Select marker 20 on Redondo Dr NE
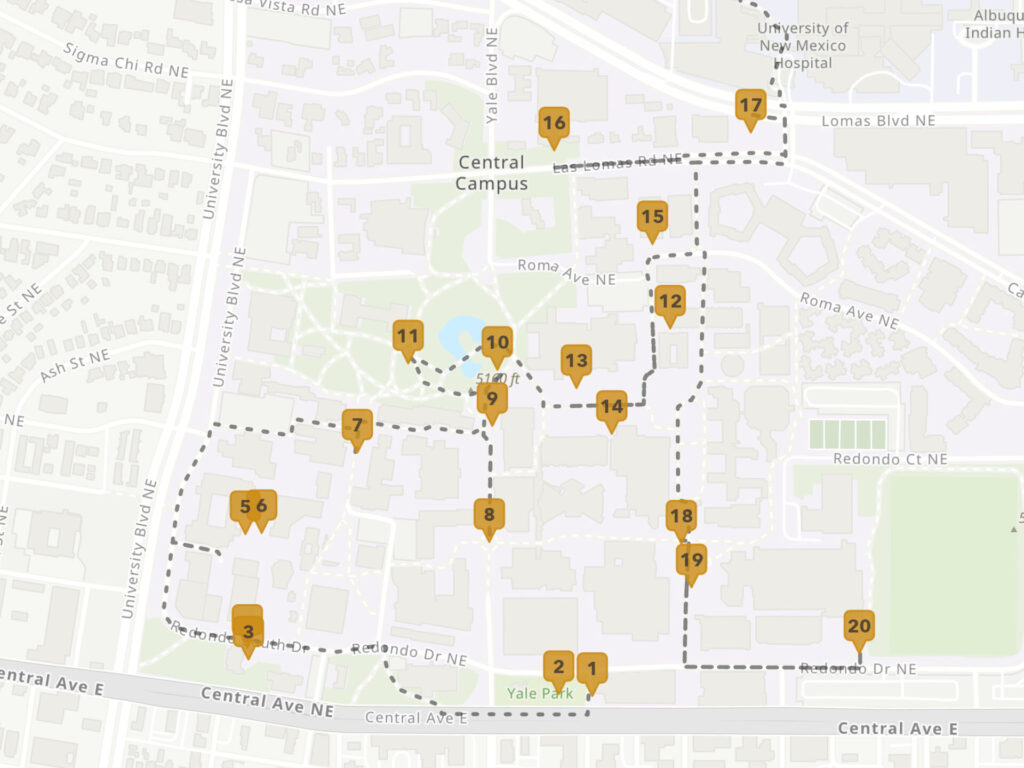Viewport: 1024px width, 768px height. (x=859, y=627)
